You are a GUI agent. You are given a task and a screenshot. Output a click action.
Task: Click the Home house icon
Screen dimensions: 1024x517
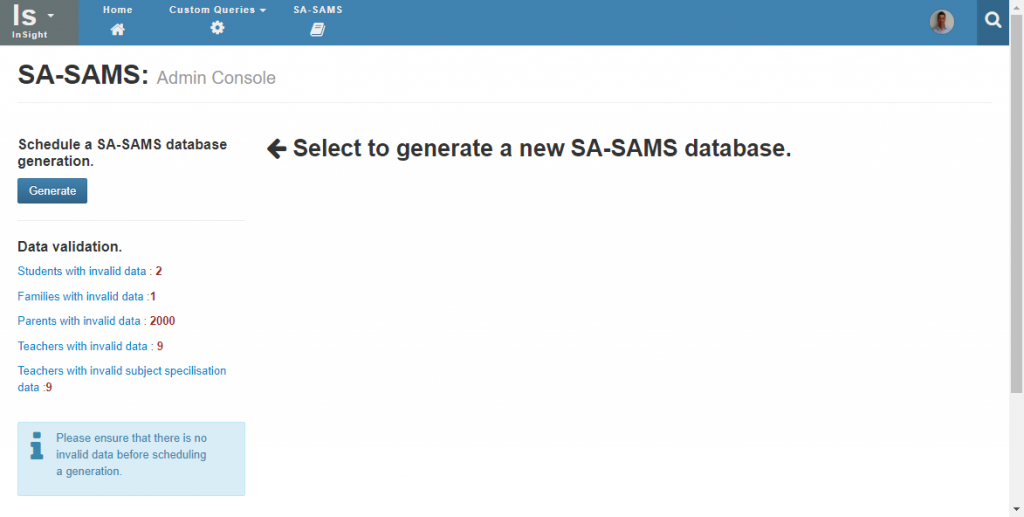click(x=118, y=29)
